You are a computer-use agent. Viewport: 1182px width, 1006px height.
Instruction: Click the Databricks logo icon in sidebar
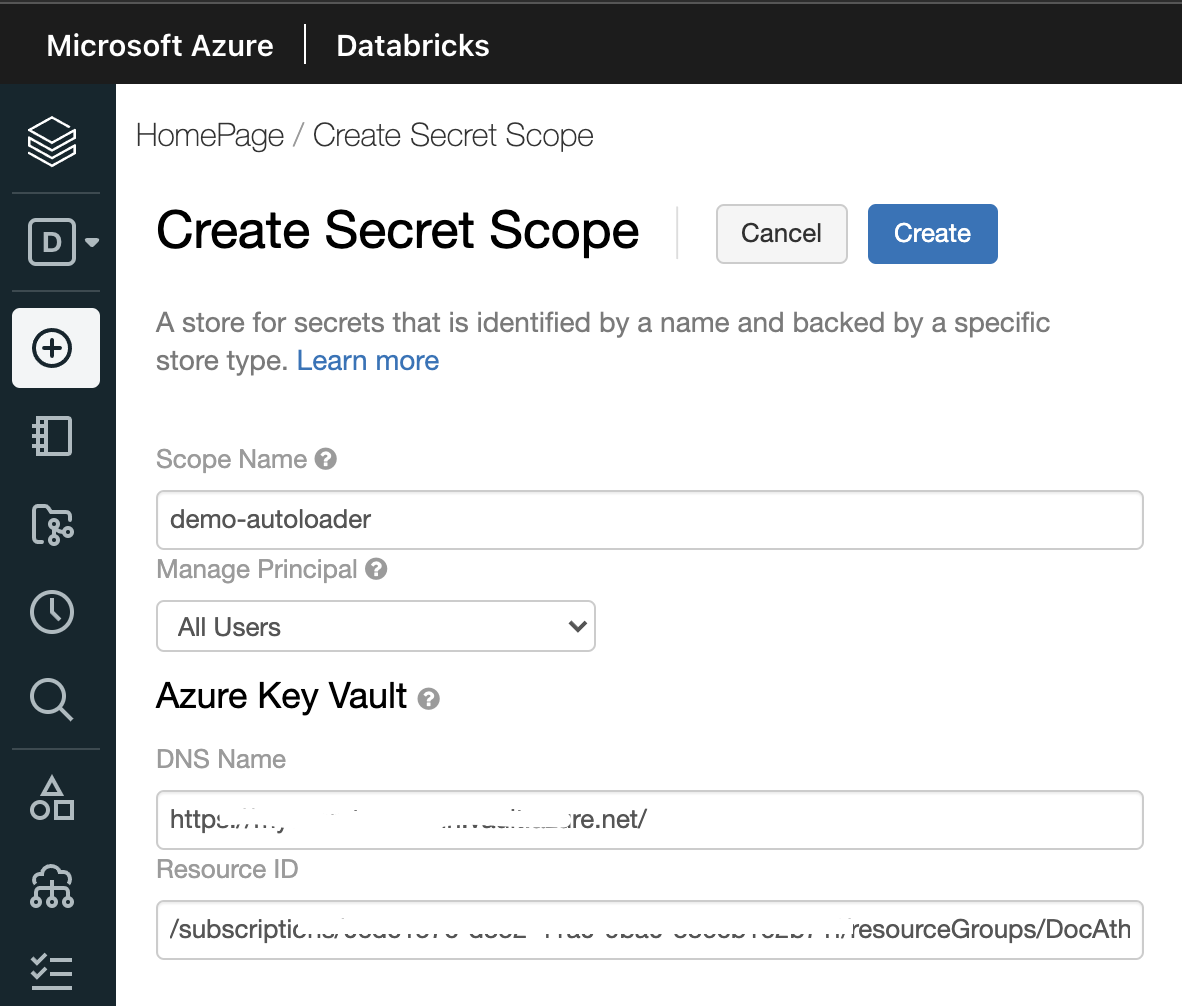(52, 141)
